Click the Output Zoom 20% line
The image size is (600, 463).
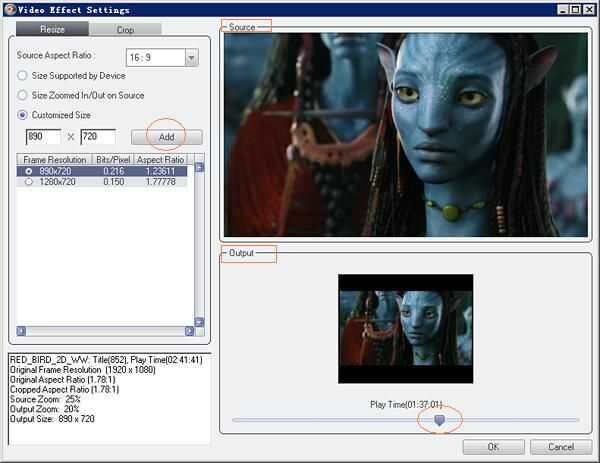(44, 409)
